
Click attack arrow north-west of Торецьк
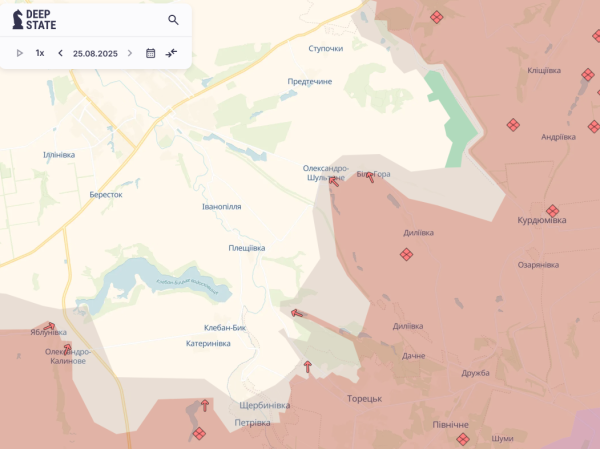coord(307,367)
